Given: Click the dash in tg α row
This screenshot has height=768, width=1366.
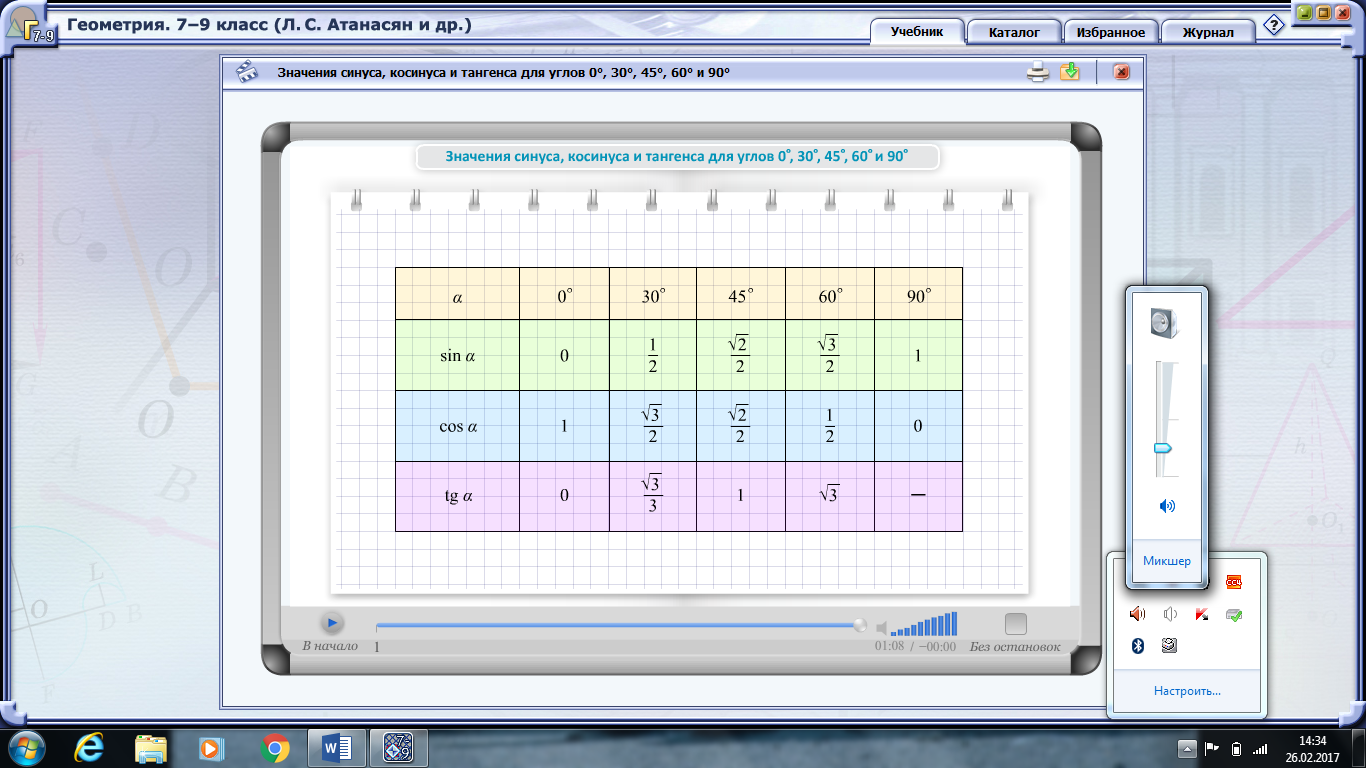Looking at the screenshot, I should click(918, 496).
